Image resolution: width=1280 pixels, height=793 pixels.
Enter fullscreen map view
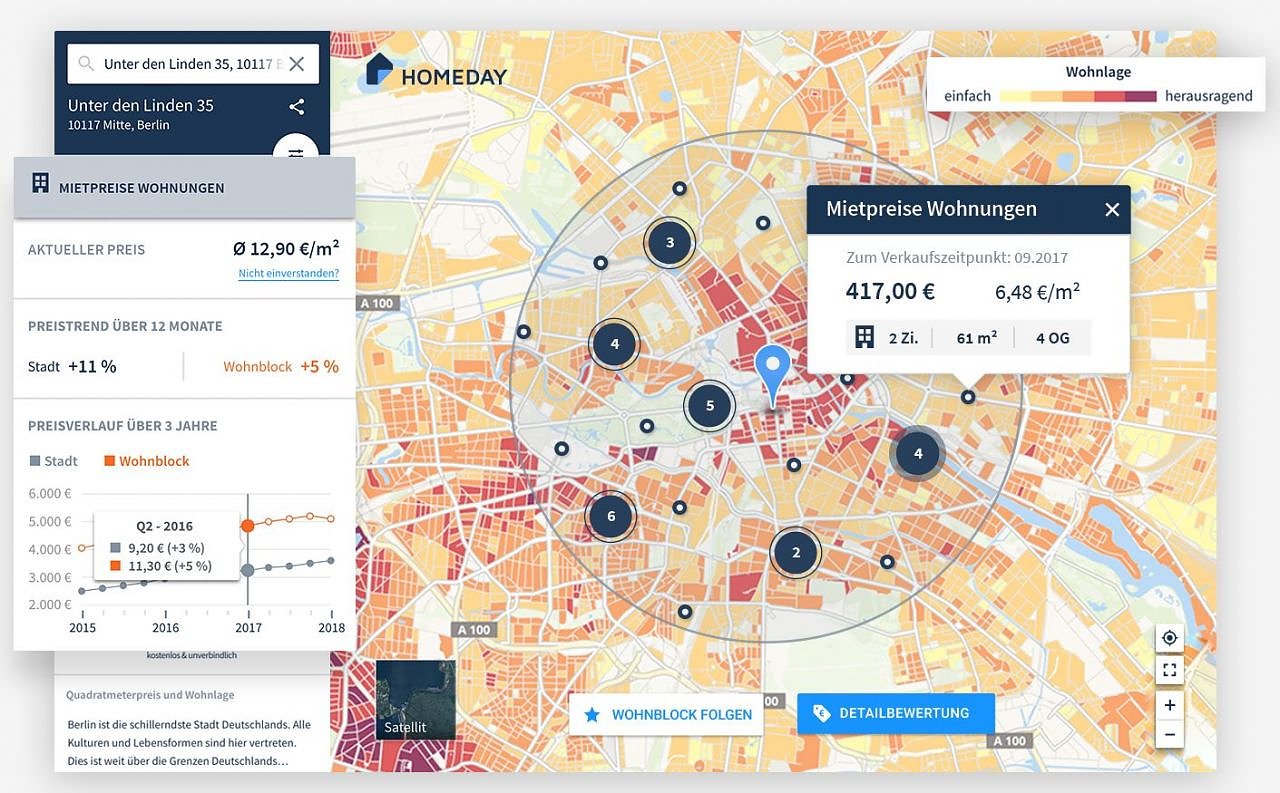point(1169,669)
